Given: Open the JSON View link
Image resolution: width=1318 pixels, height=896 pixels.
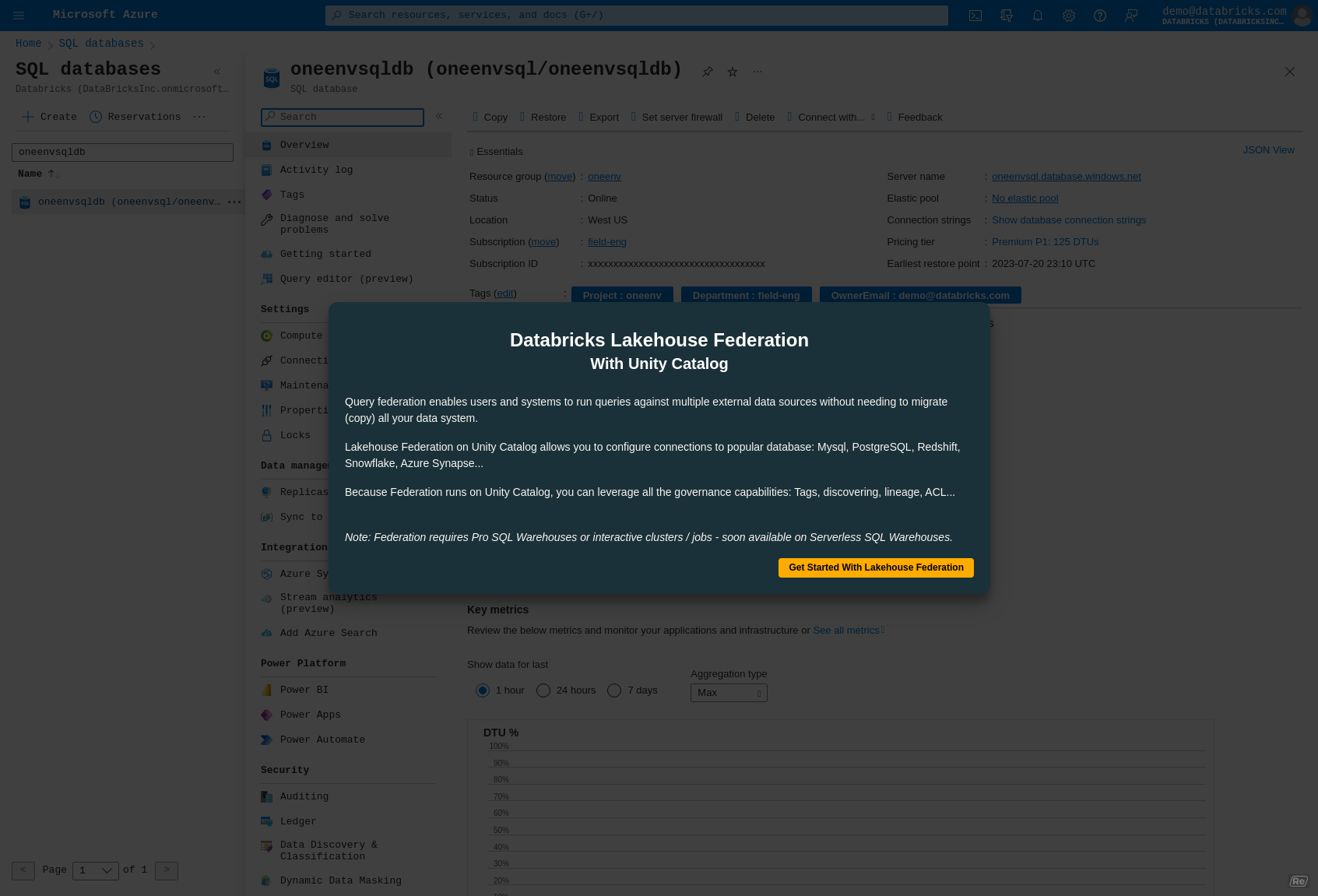Looking at the screenshot, I should coord(1268,150).
